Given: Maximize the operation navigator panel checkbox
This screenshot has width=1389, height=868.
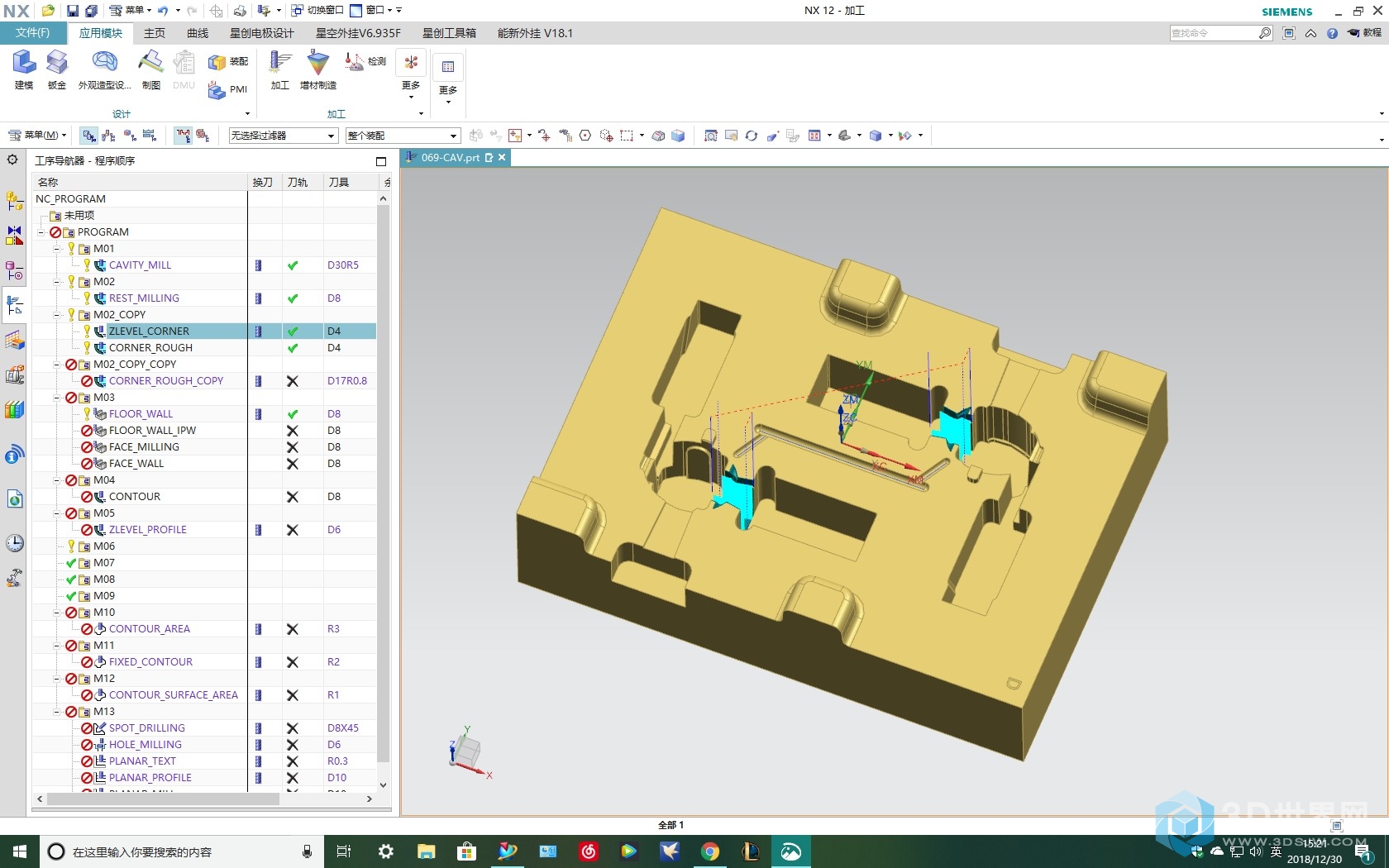Looking at the screenshot, I should click(381, 161).
